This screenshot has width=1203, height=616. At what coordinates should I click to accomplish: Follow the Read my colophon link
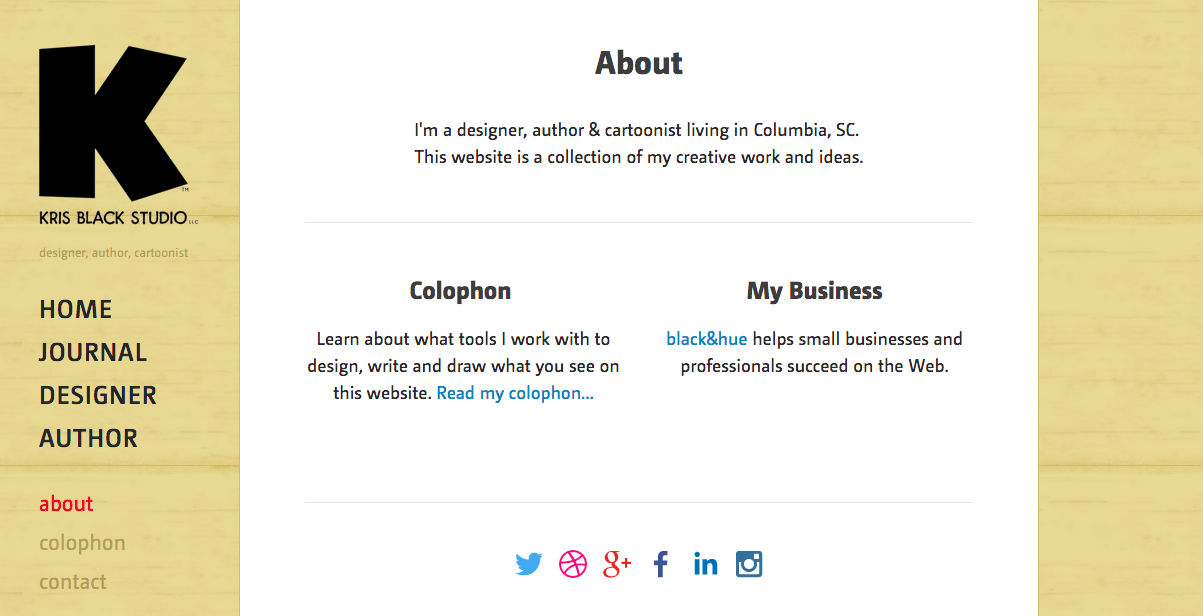pos(515,393)
